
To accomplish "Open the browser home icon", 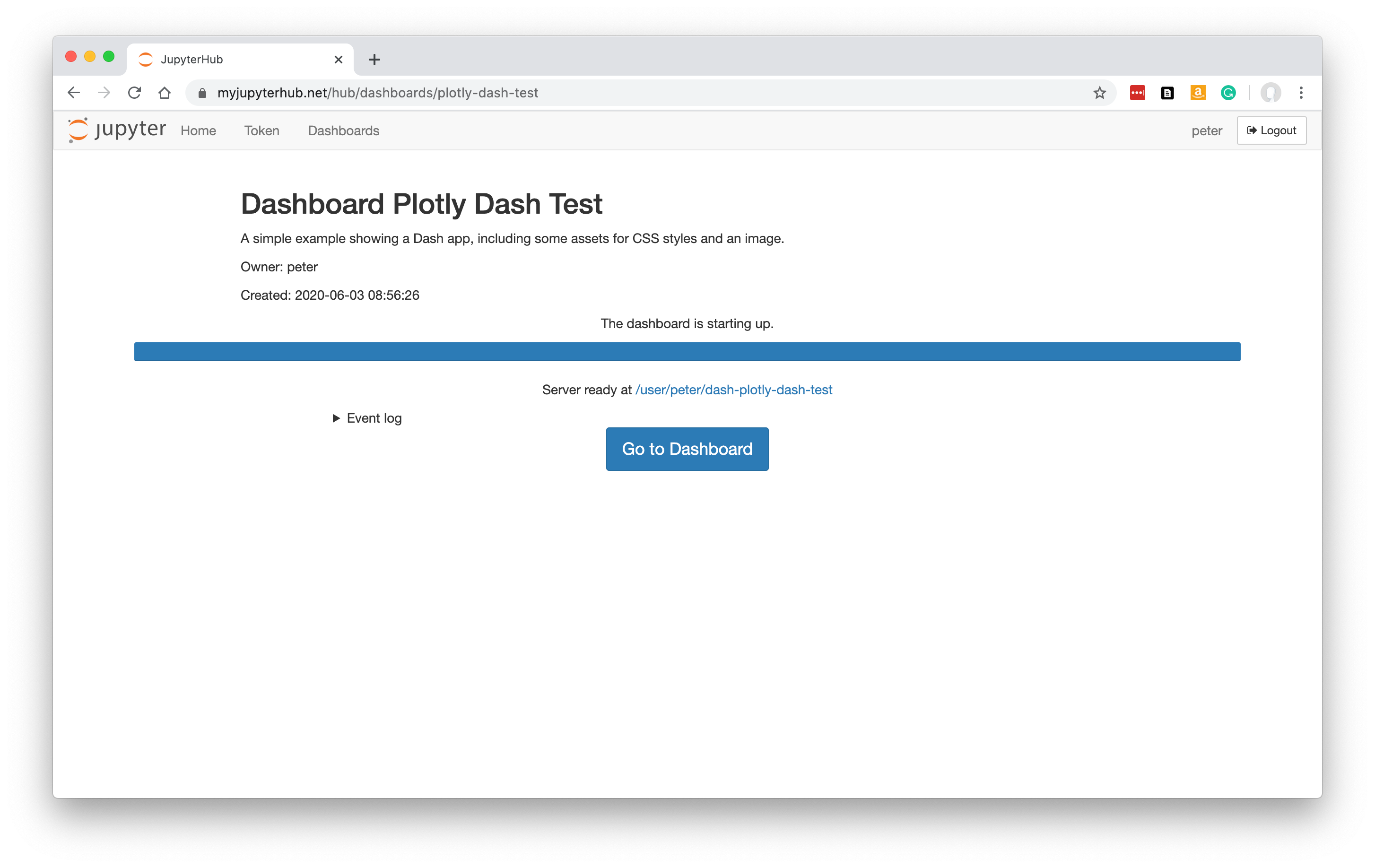I will point(165,93).
